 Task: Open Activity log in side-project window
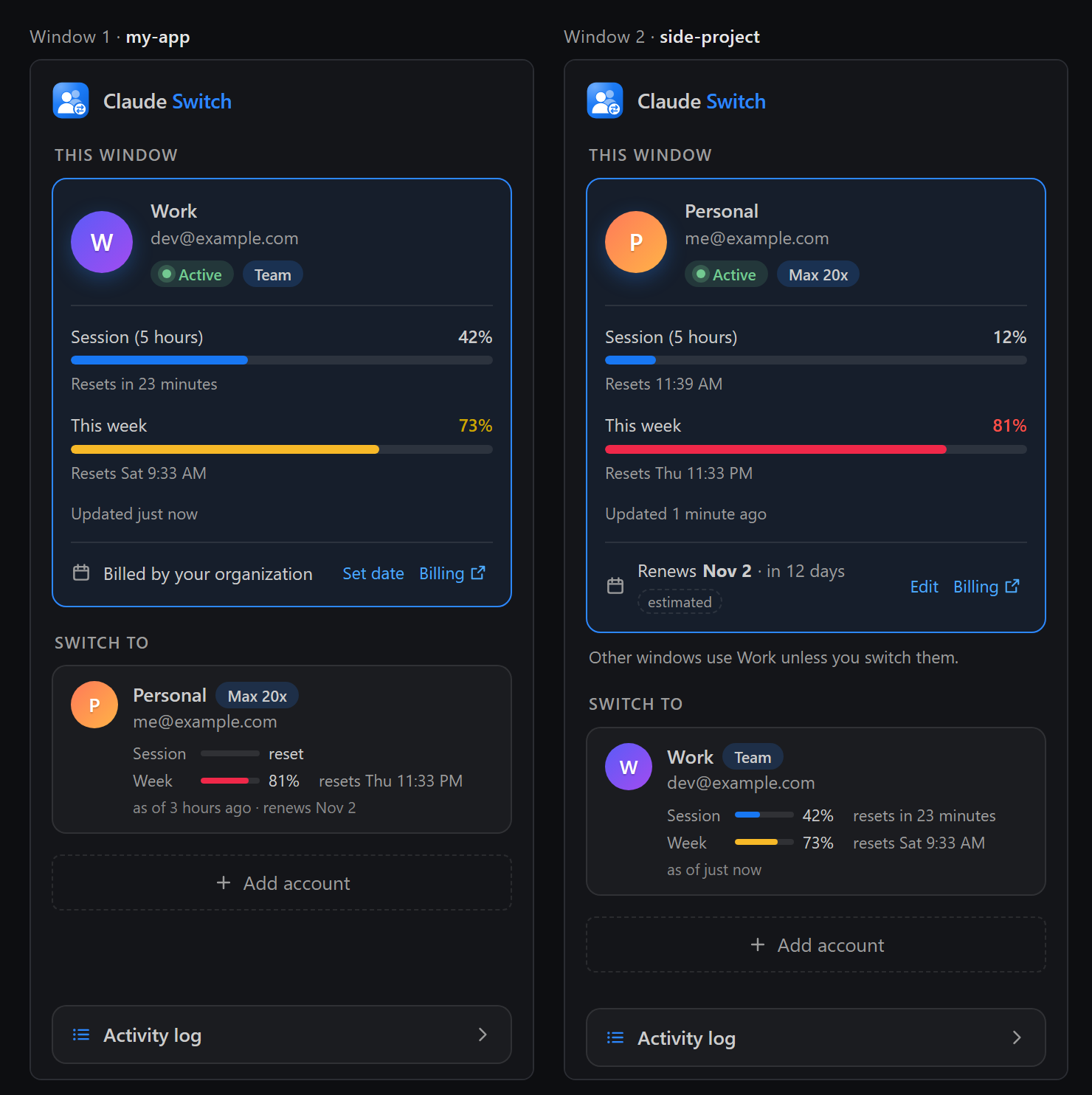(816, 1037)
